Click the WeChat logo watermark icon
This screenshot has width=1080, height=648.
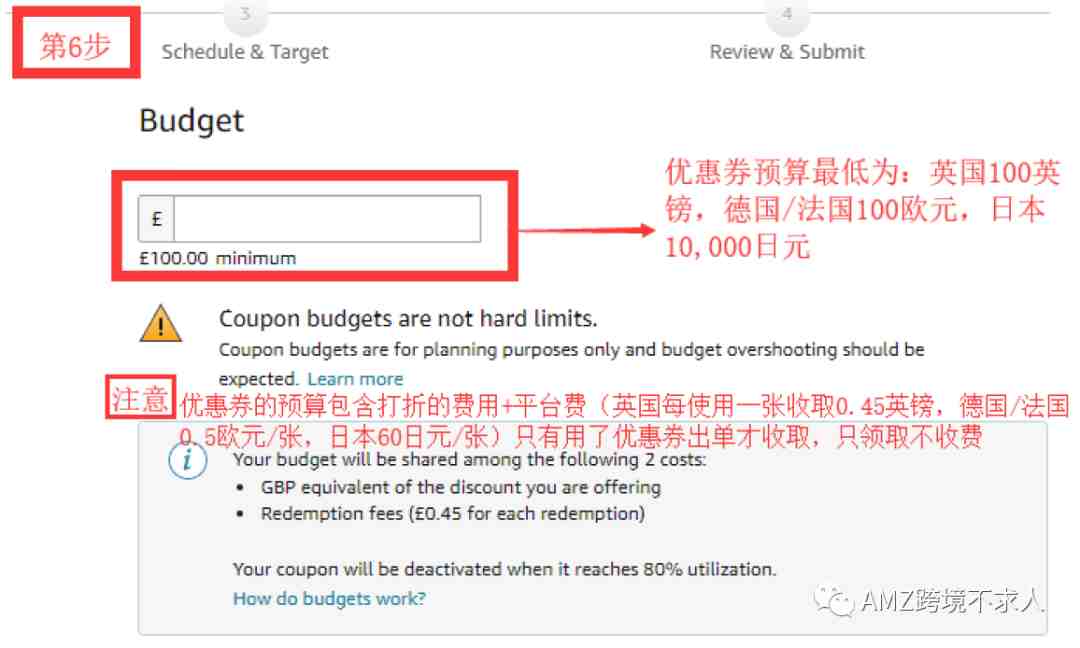(x=834, y=601)
